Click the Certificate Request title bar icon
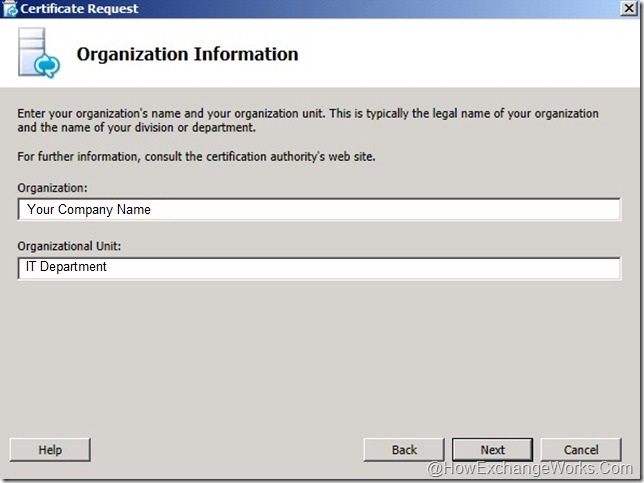 point(10,9)
